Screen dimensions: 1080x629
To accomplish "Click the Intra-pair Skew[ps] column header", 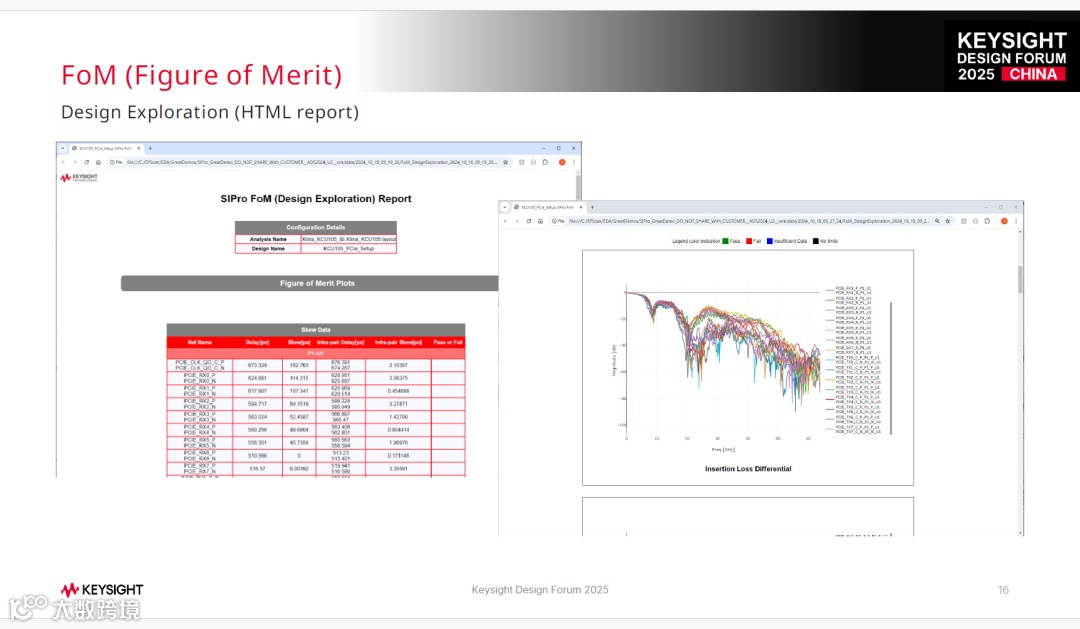I will point(398,342).
